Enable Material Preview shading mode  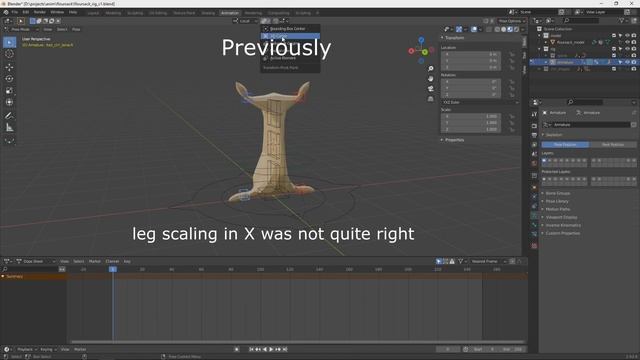pyautogui.click(x=510, y=29)
